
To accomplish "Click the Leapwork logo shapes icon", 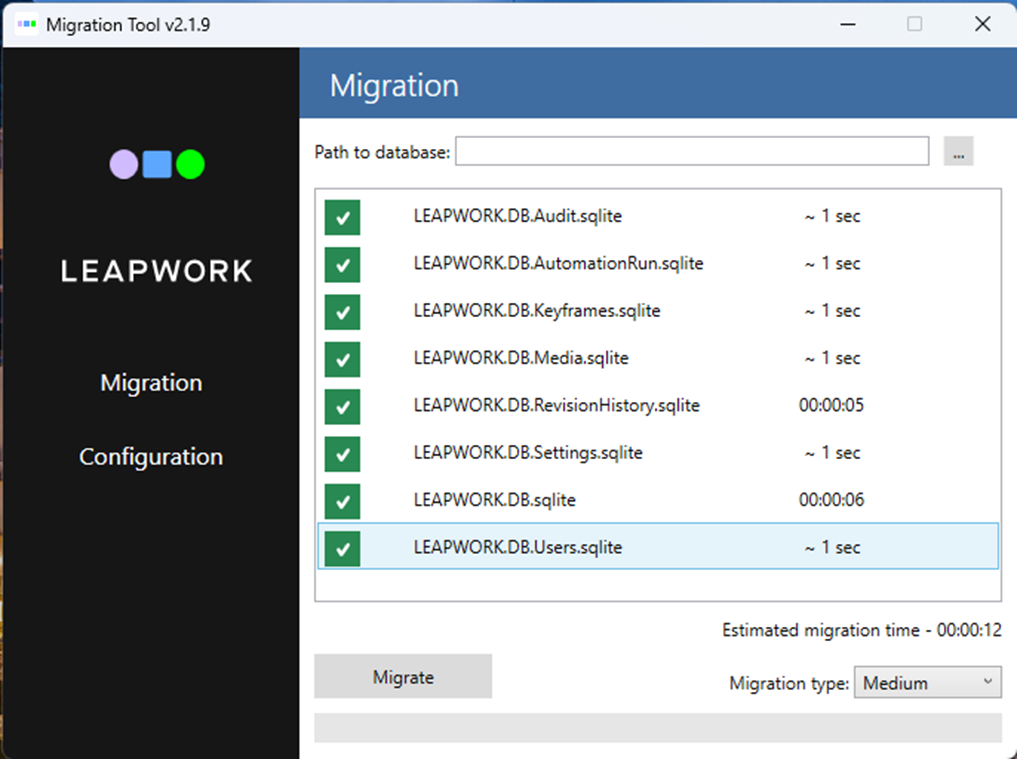I will [157, 164].
